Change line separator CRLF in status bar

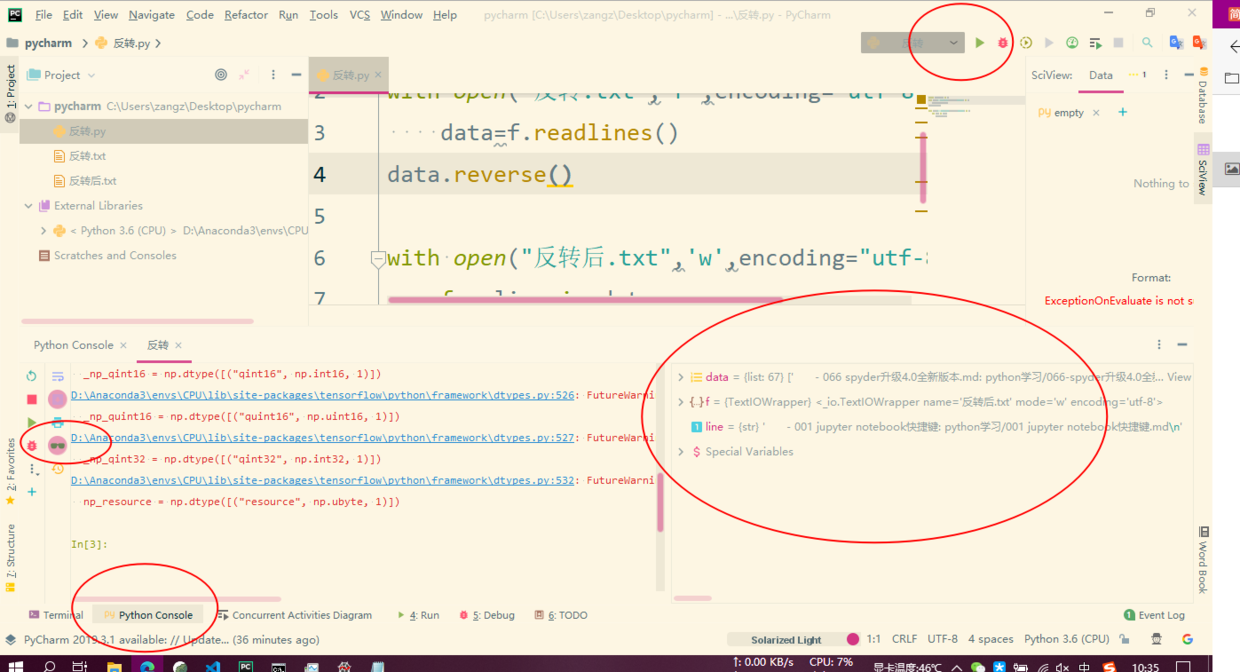click(904, 639)
